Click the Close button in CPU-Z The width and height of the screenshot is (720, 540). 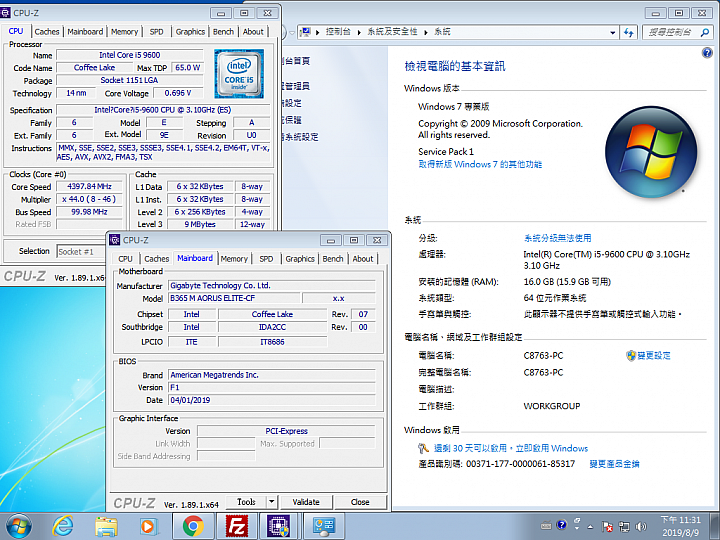(360, 502)
